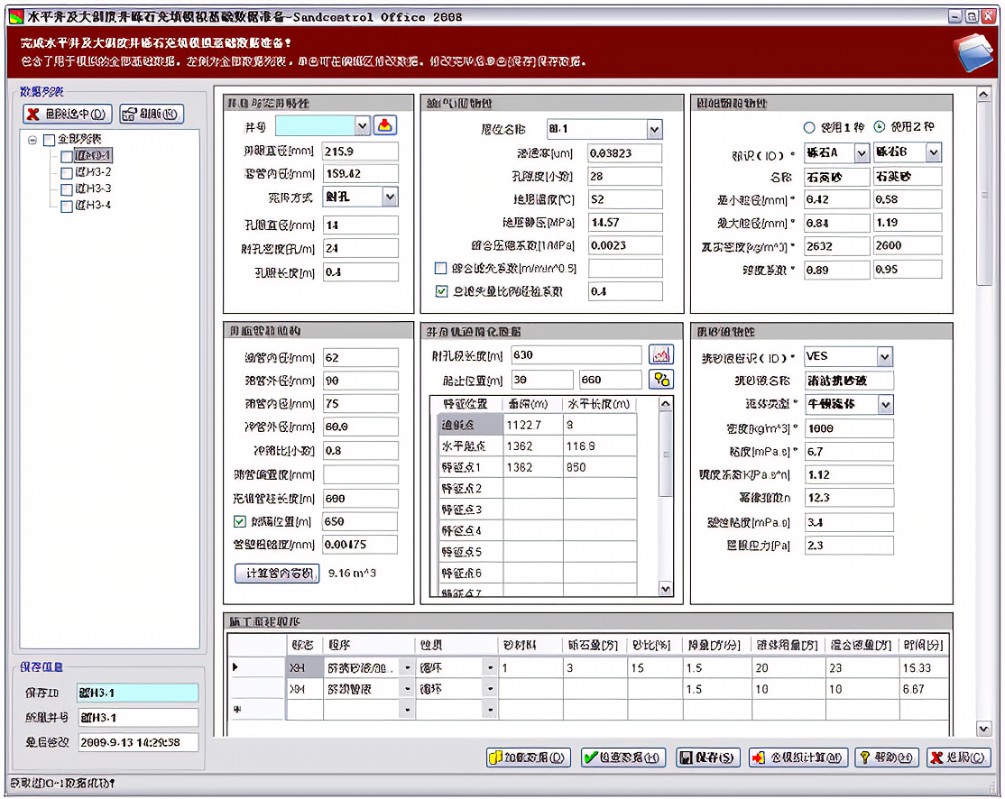1005x799 pixels.
Task: Open the gravel B identifier dropdown
Action: [x=933, y=152]
